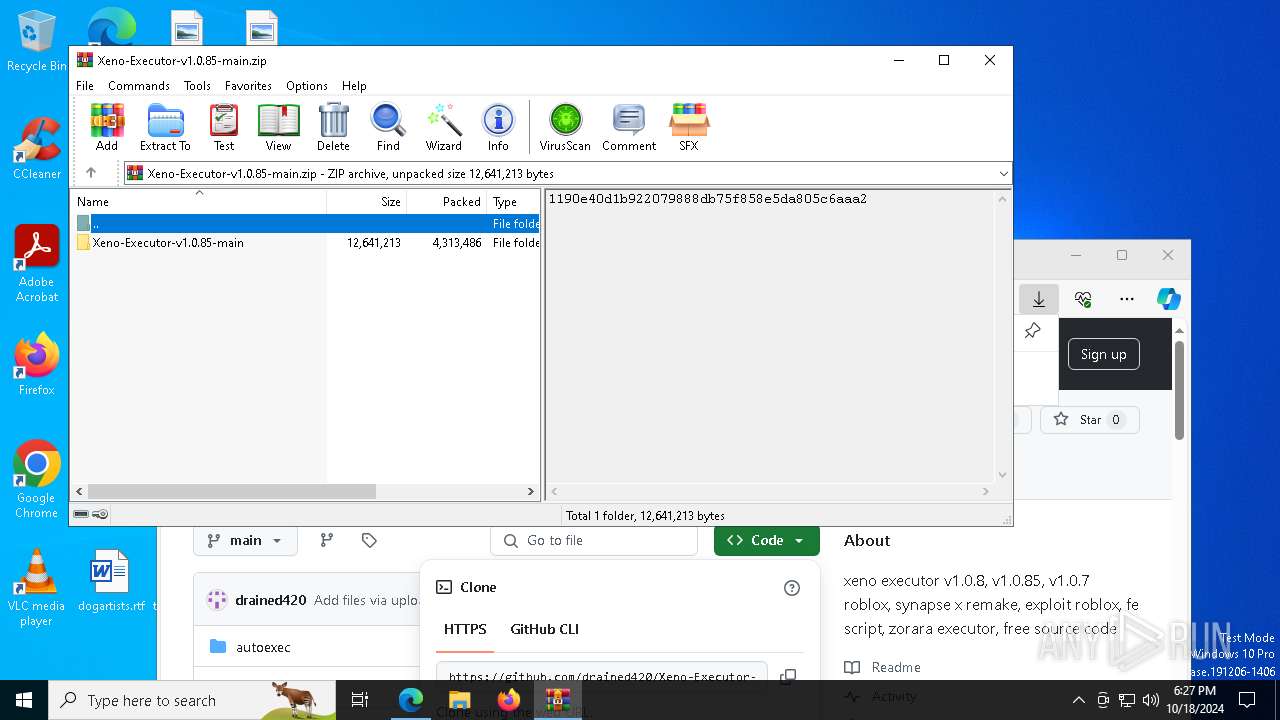Open the View toolbar icon
Image resolution: width=1280 pixels, height=720 pixels.
point(278,127)
